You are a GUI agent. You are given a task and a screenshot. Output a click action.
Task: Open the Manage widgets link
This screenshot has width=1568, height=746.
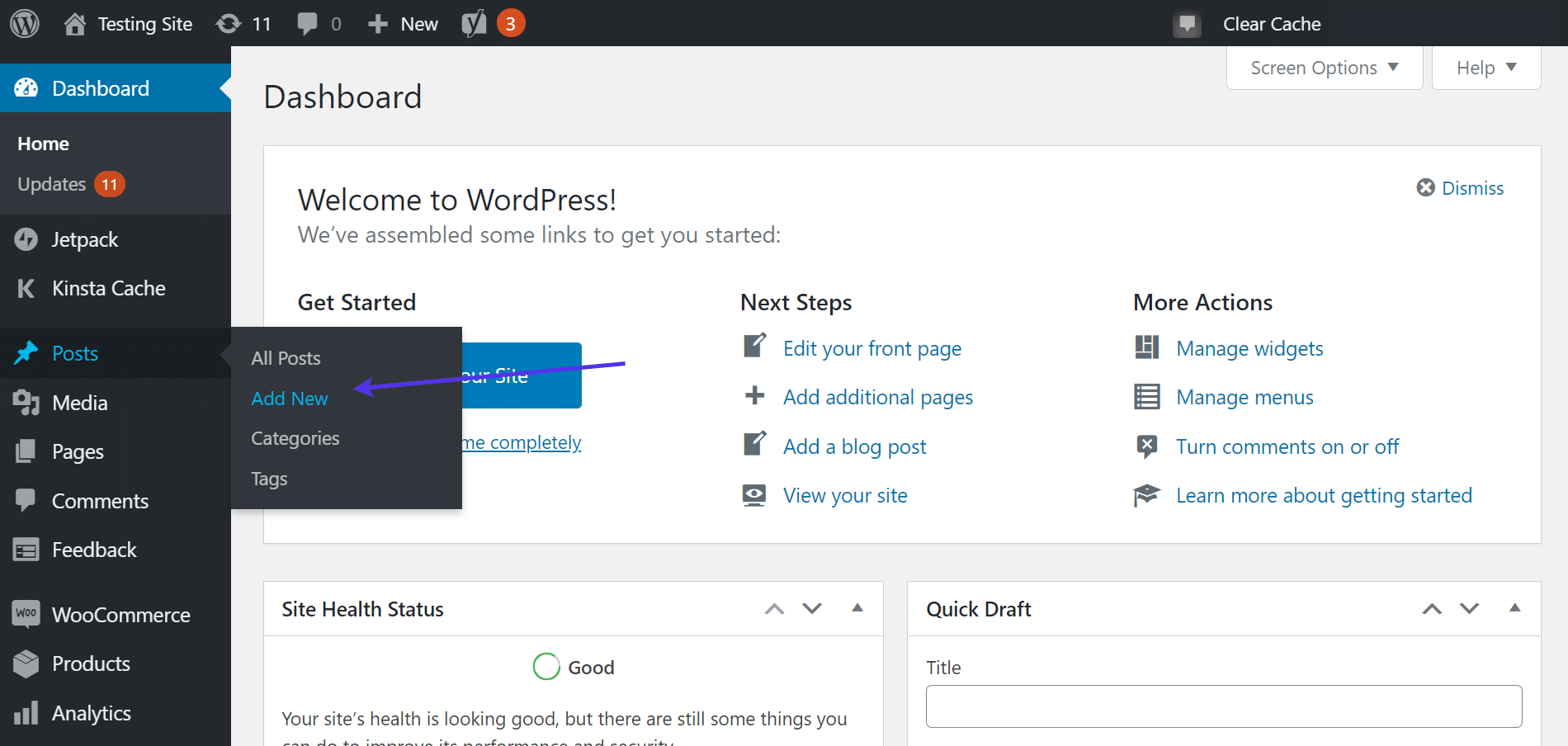(1249, 348)
